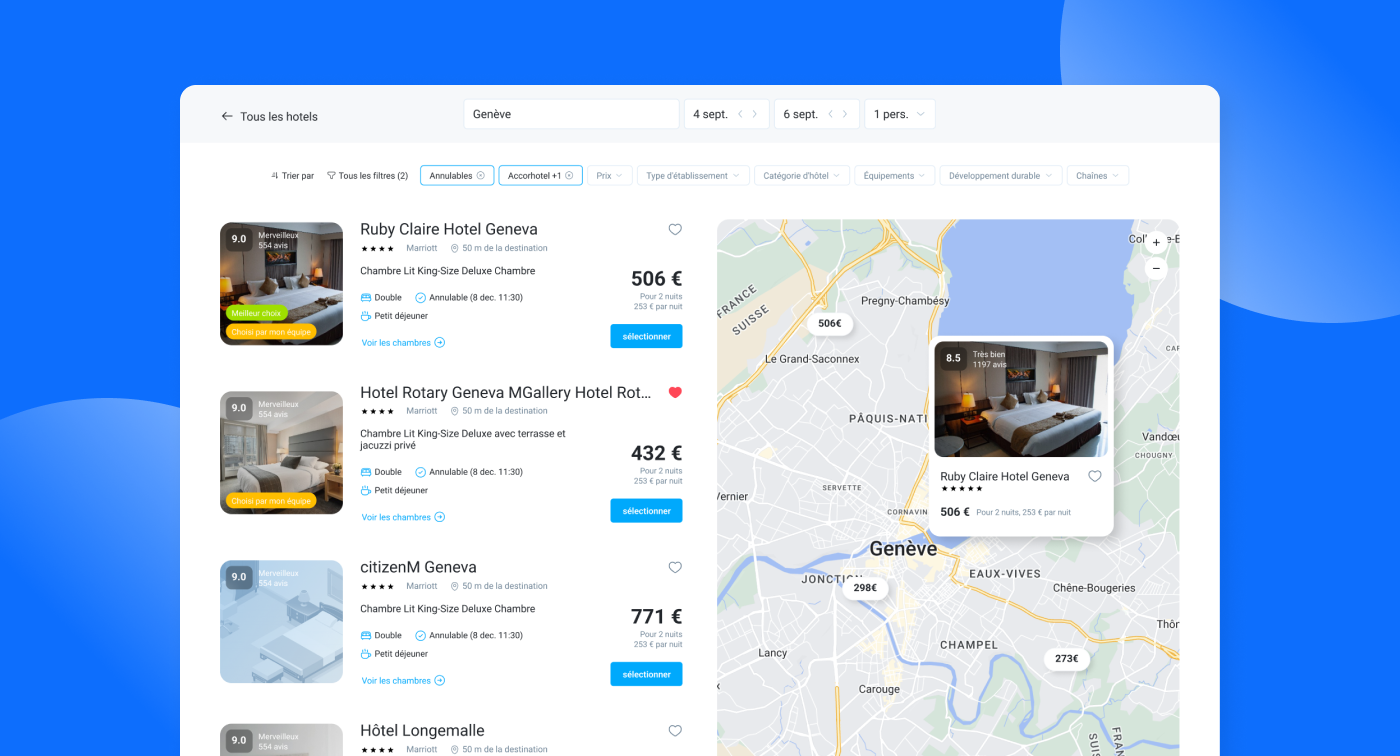The height and width of the screenshot is (756, 1400).
Task: Favorite Ruby Claire Hotel Geneva in the list
Action: (x=675, y=230)
